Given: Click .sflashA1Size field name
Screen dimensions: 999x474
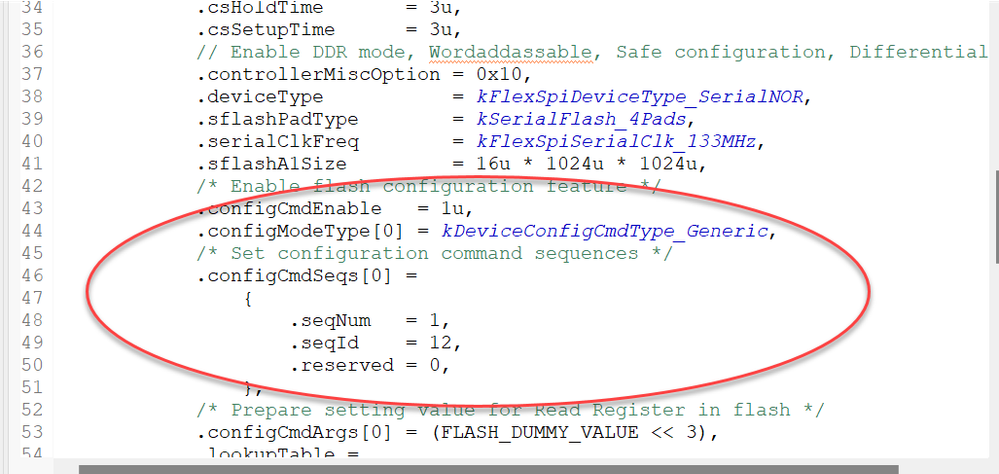Looking at the screenshot, I should click(x=271, y=164).
